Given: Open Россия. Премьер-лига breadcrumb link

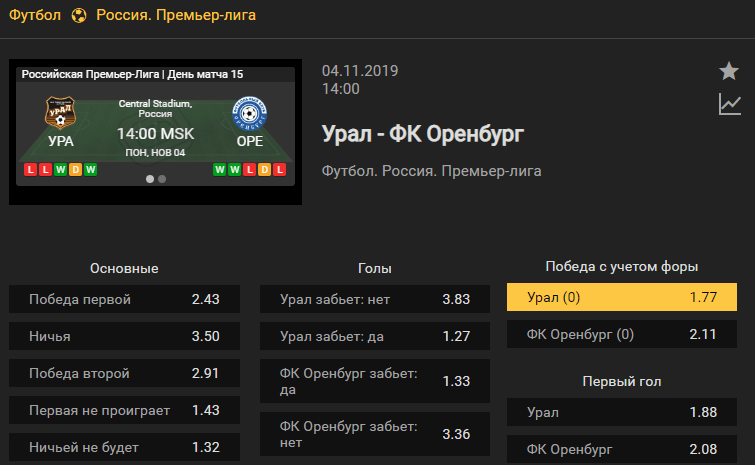Looking at the screenshot, I should [x=176, y=15].
